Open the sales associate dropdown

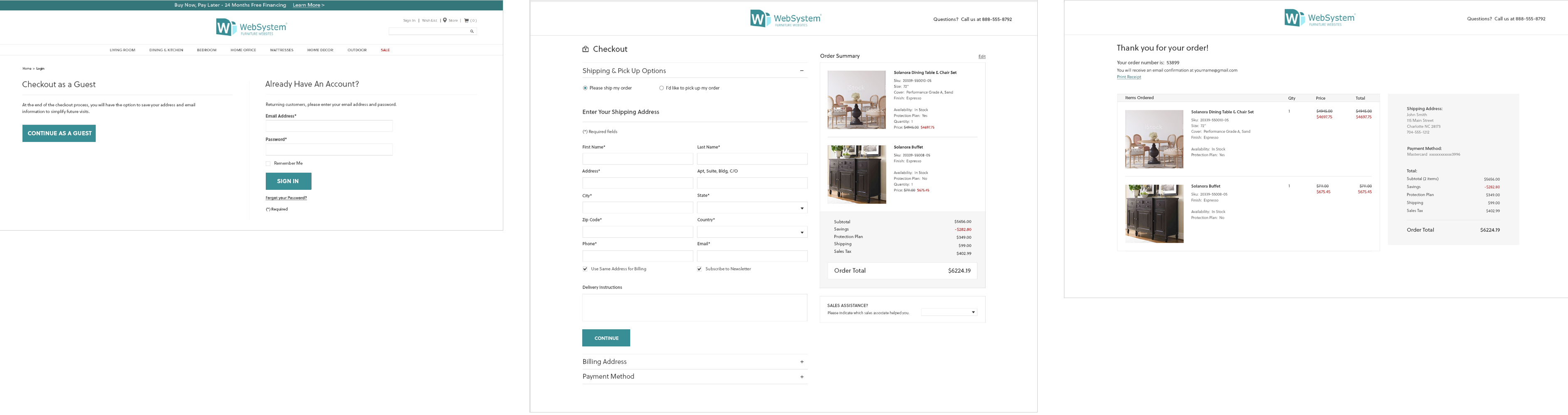(949, 312)
